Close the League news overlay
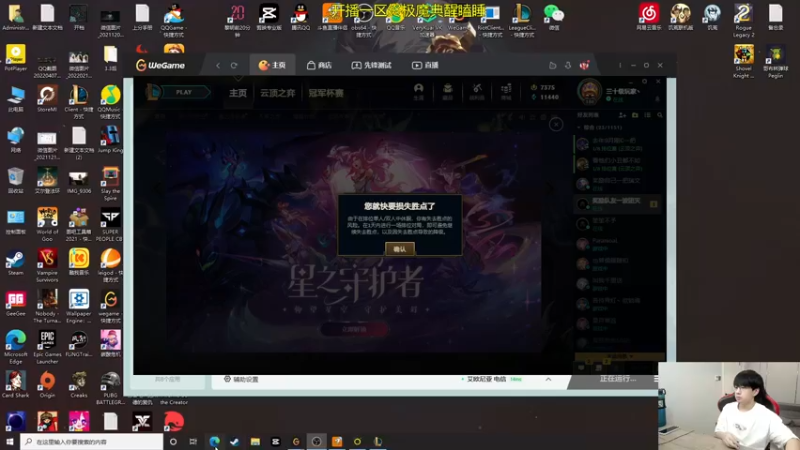The height and width of the screenshot is (450, 800). coord(556,124)
